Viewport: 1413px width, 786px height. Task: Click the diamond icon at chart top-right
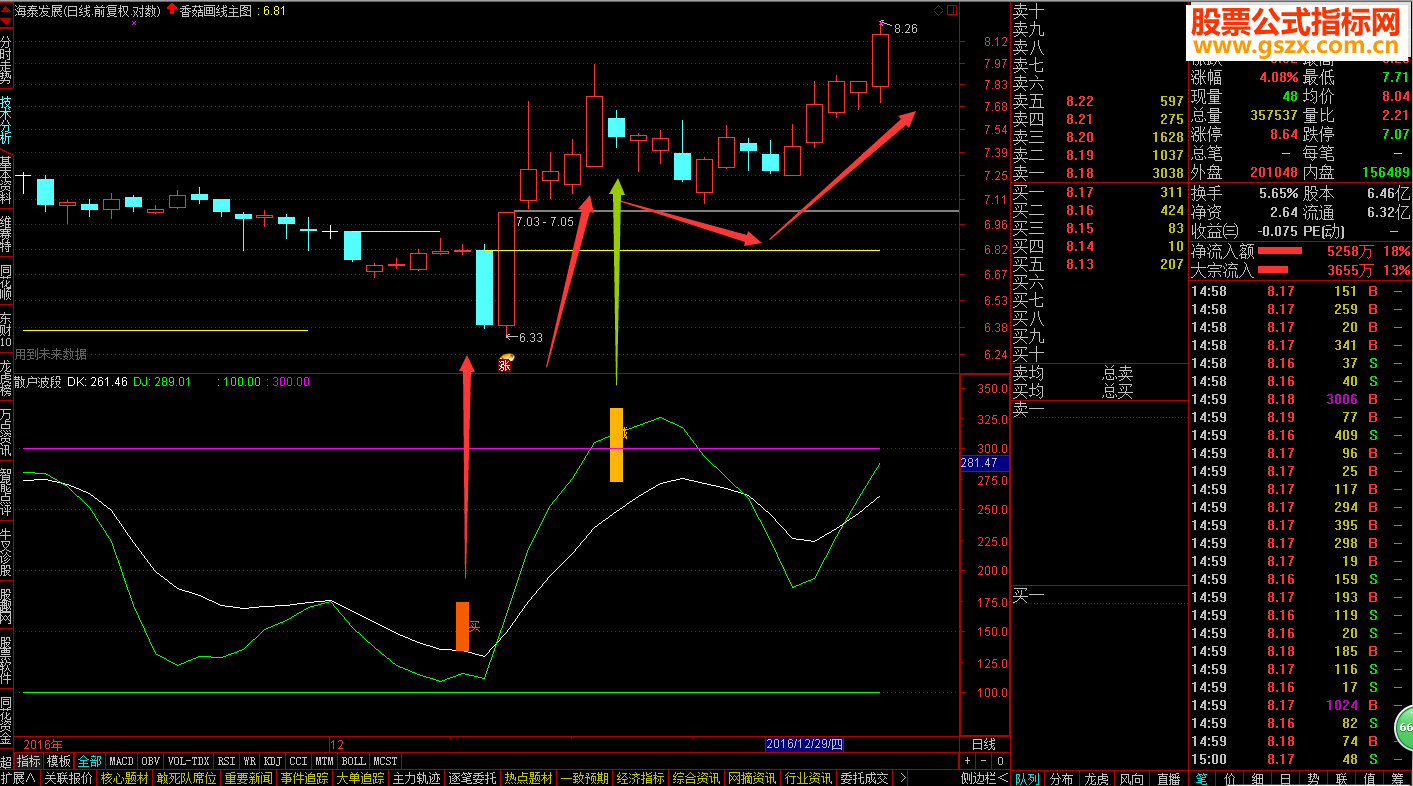[938, 10]
